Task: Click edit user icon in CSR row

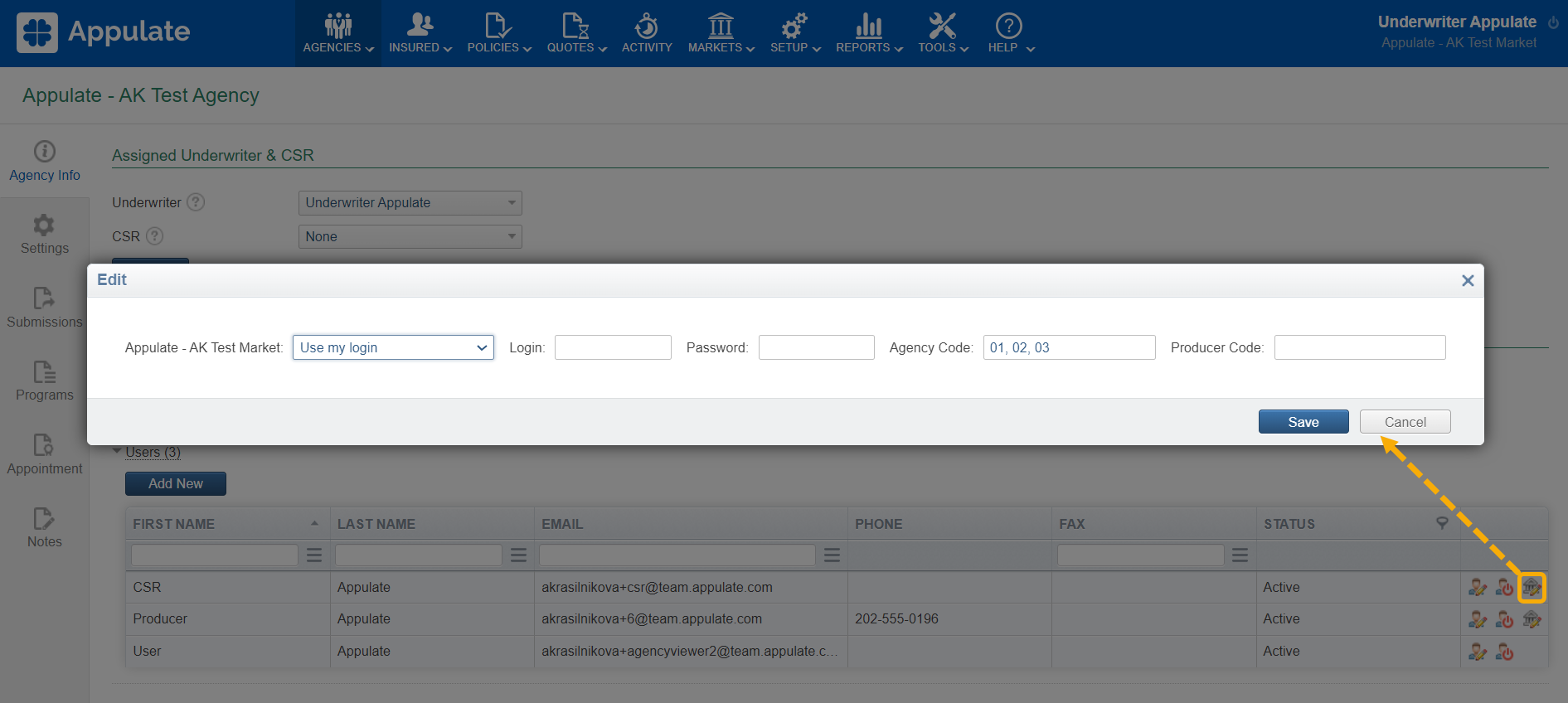Action: pyautogui.click(x=1477, y=588)
